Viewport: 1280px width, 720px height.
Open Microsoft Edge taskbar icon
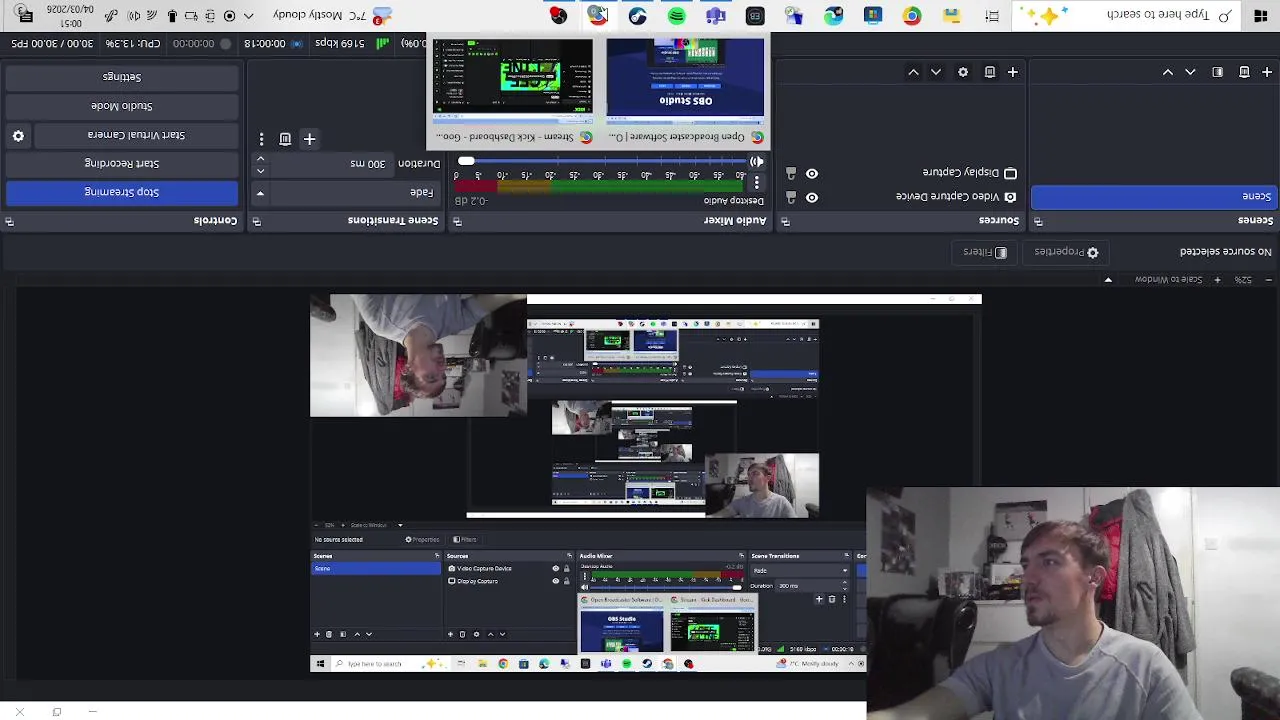tap(834, 15)
